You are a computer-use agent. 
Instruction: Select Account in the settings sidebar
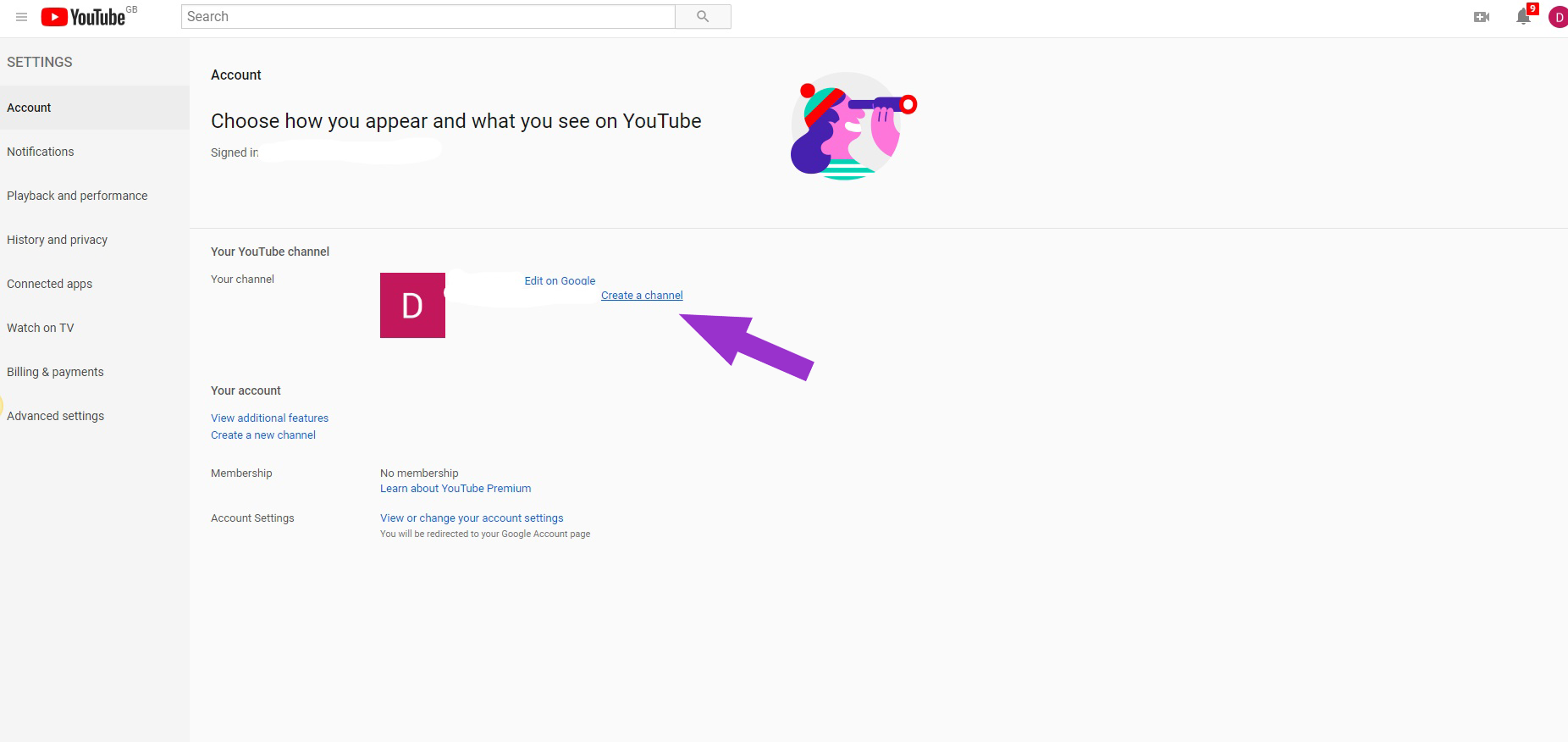(x=95, y=108)
